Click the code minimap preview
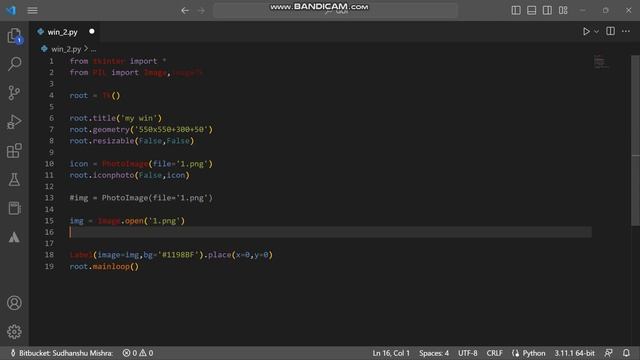Screen dimensions: 640x360 pyautogui.click(x=600, y=62)
